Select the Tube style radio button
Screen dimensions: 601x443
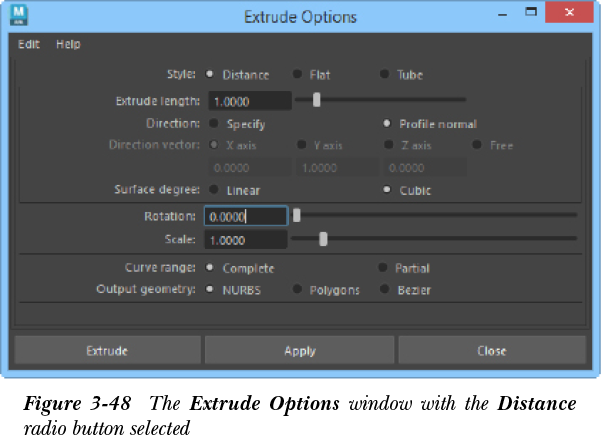click(385, 75)
